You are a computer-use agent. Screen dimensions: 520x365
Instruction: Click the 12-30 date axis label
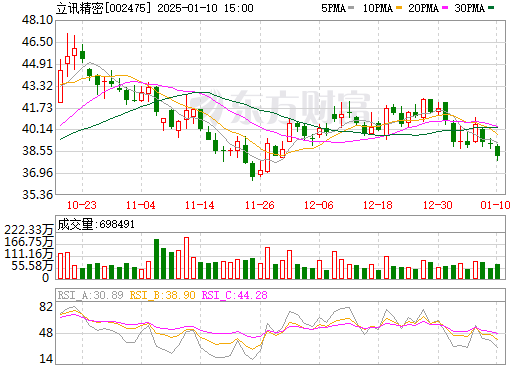(x=438, y=205)
